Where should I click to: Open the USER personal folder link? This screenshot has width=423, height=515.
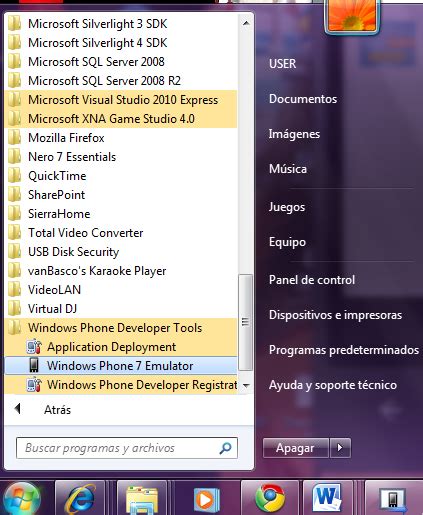pyautogui.click(x=283, y=63)
